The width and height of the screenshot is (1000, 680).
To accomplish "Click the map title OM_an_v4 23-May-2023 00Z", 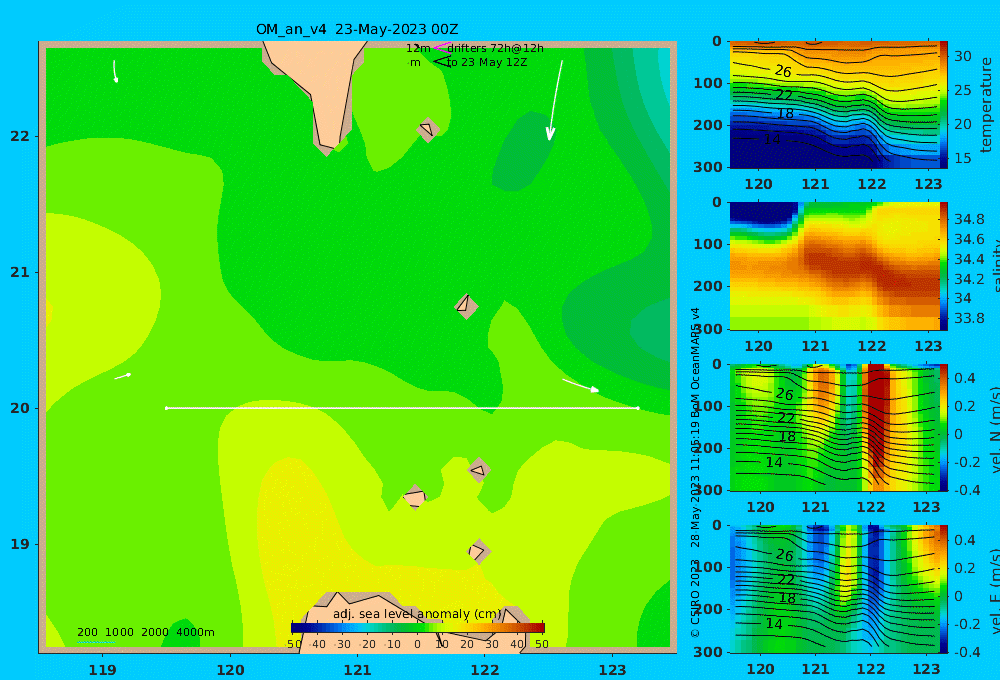I will pos(357,29).
